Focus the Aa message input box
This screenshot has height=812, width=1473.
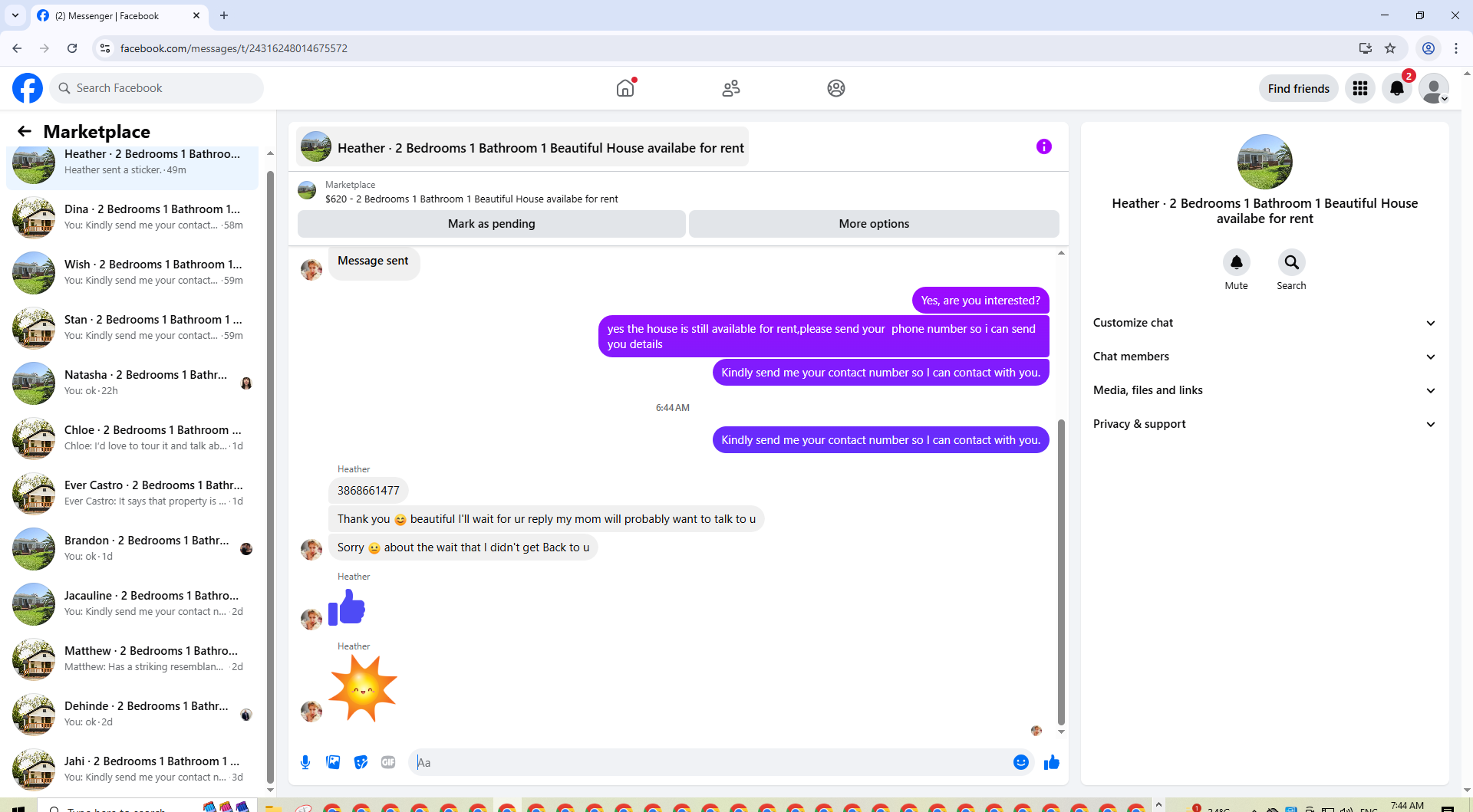pos(710,762)
